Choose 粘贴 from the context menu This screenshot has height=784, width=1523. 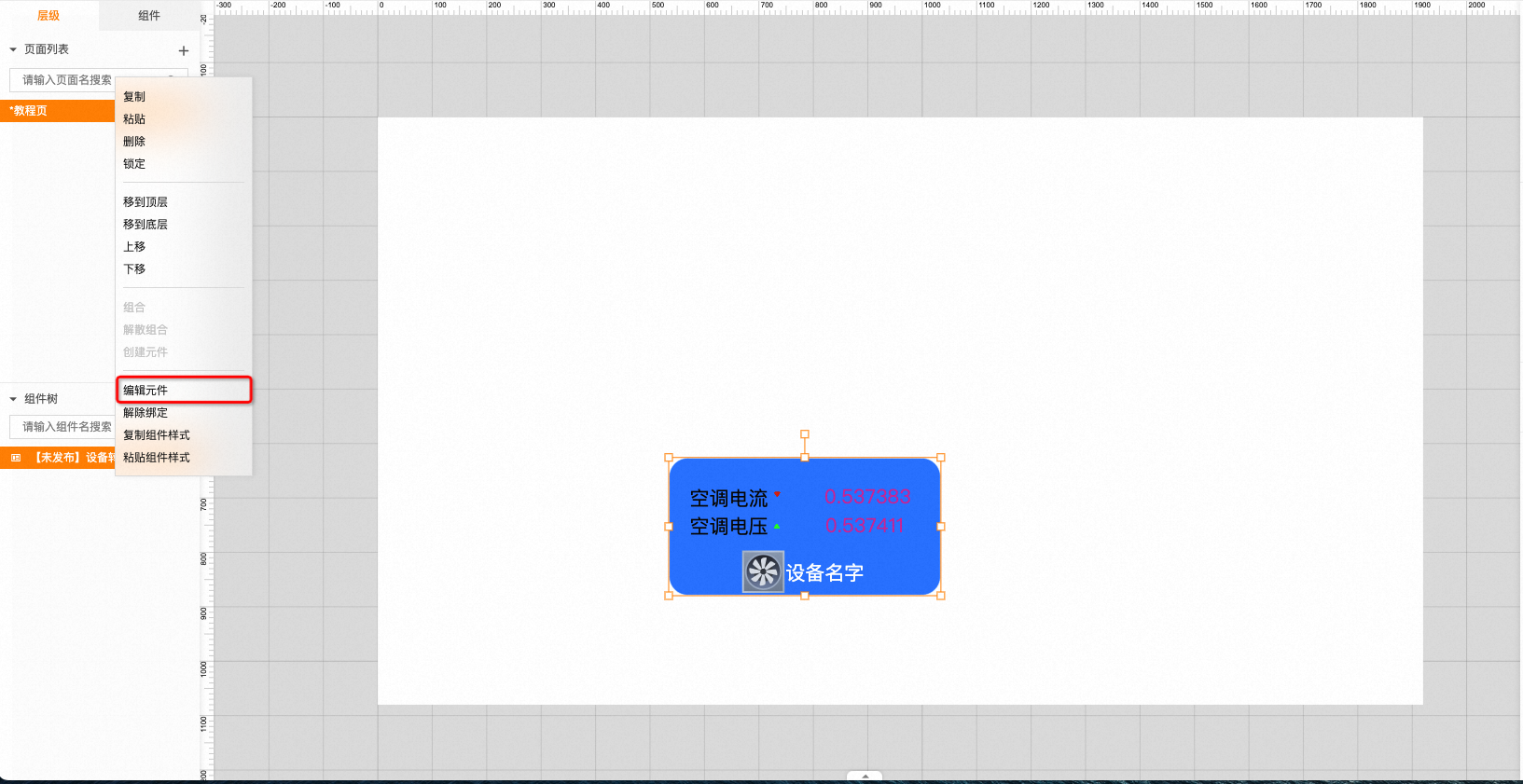(x=184, y=119)
